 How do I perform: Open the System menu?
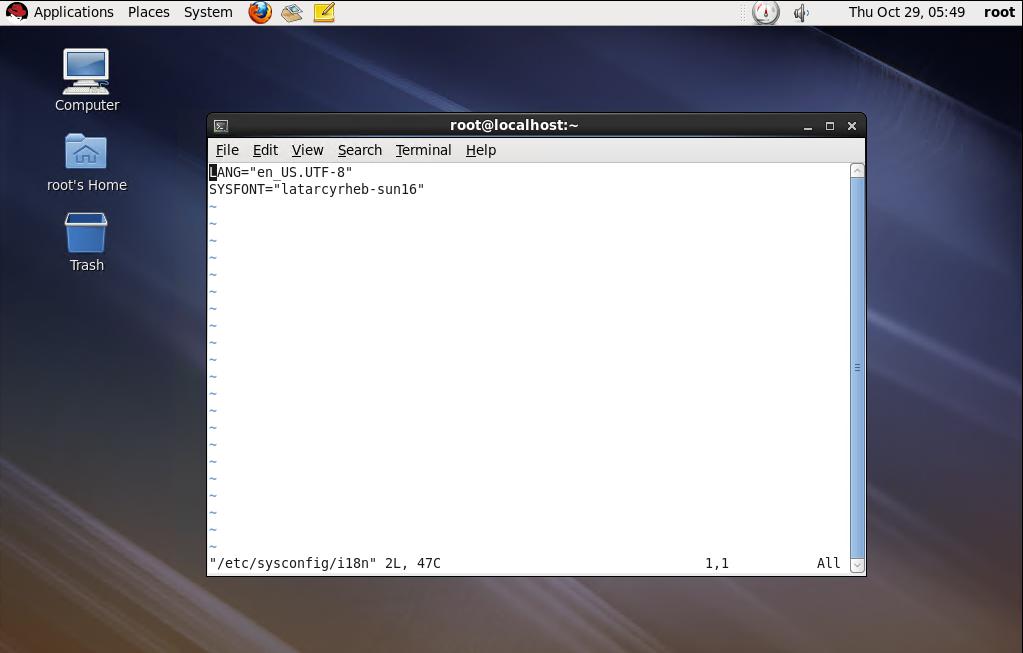(208, 12)
